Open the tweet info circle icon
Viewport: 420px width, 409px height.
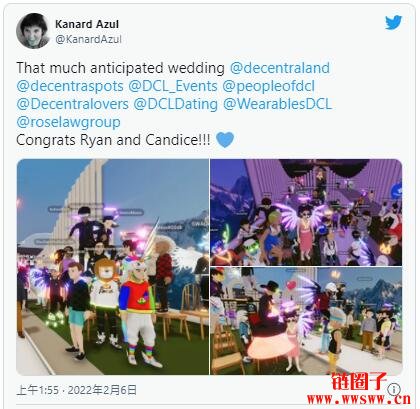pos(394,389)
